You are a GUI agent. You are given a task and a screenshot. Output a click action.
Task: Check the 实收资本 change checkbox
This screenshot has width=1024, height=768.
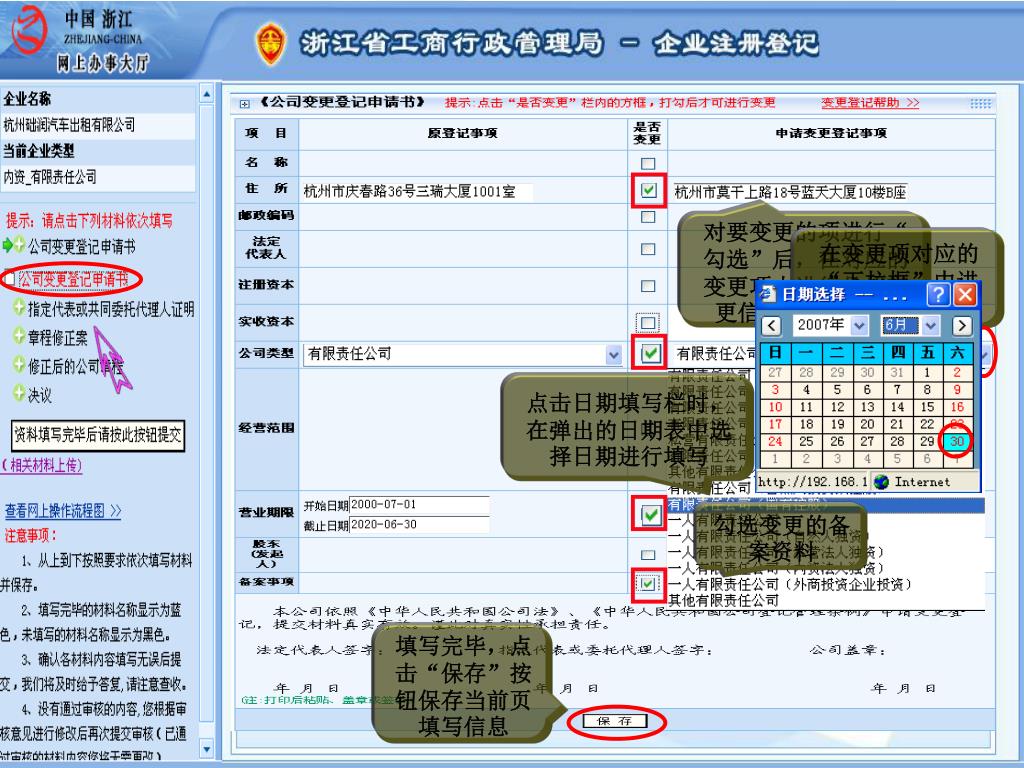pyautogui.click(x=648, y=322)
